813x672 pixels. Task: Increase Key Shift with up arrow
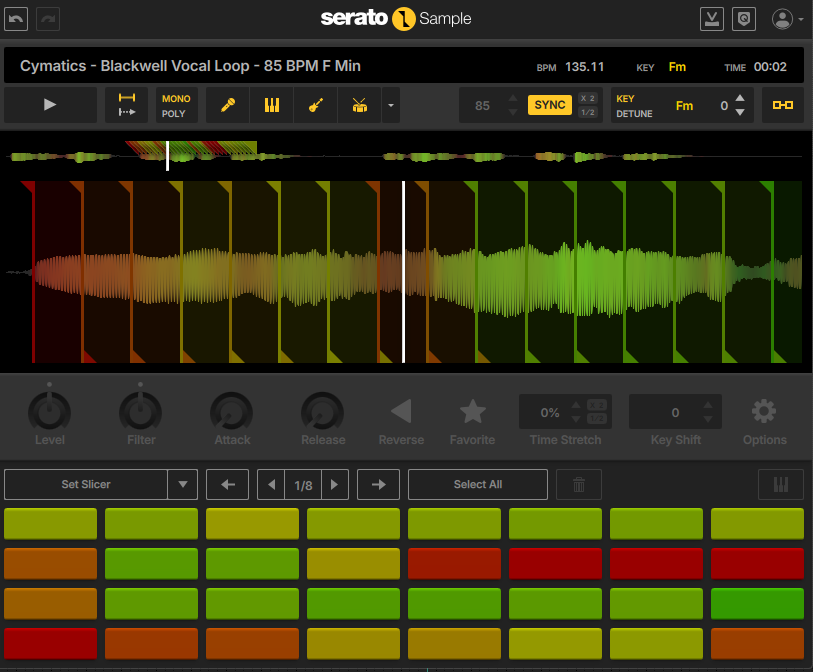[x=708, y=405]
